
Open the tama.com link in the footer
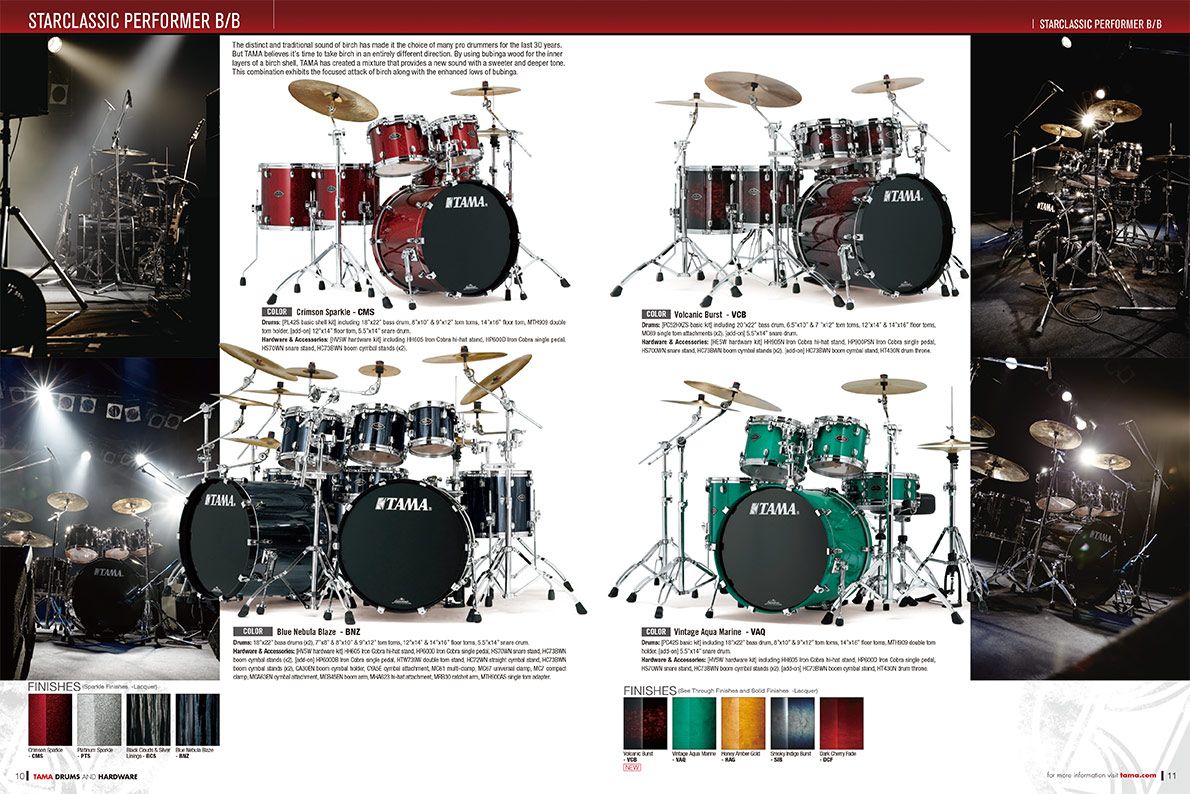(x=1138, y=775)
